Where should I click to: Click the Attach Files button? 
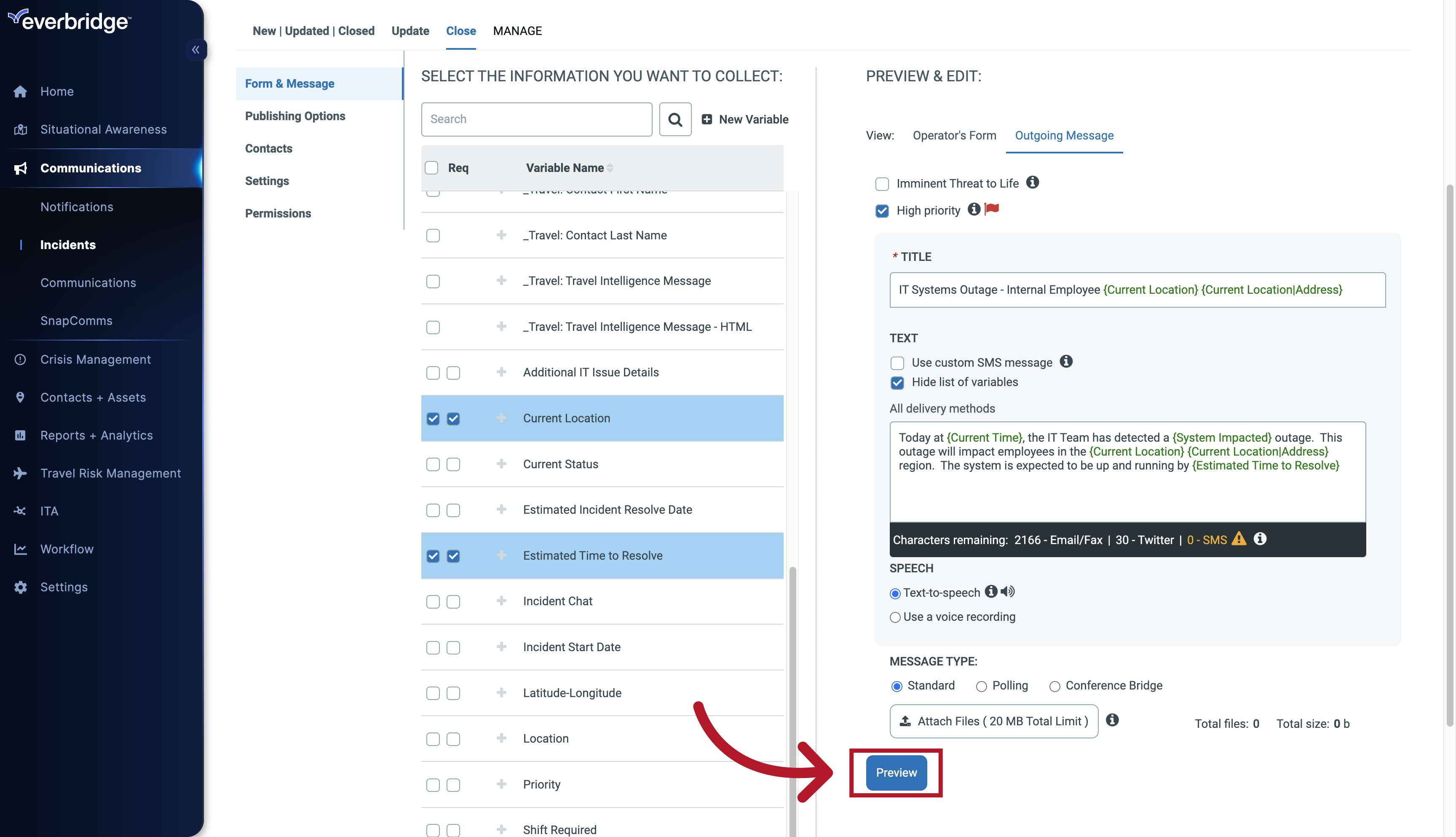coord(993,721)
